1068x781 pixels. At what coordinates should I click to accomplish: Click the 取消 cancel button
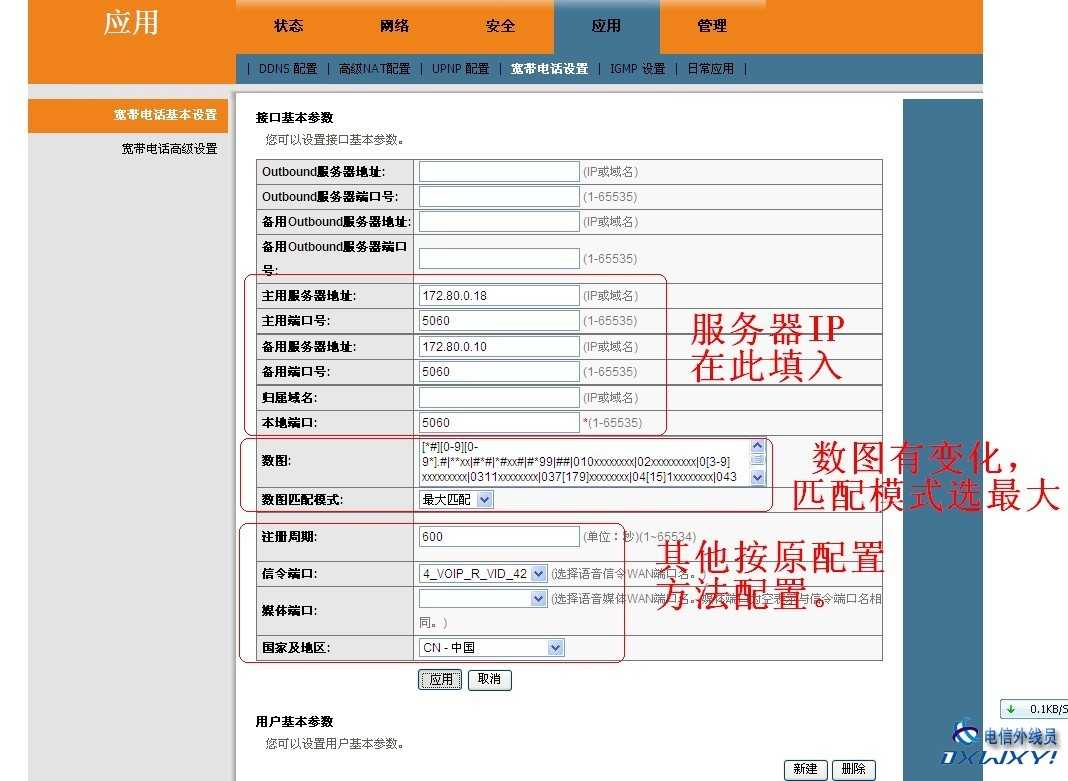[490, 680]
